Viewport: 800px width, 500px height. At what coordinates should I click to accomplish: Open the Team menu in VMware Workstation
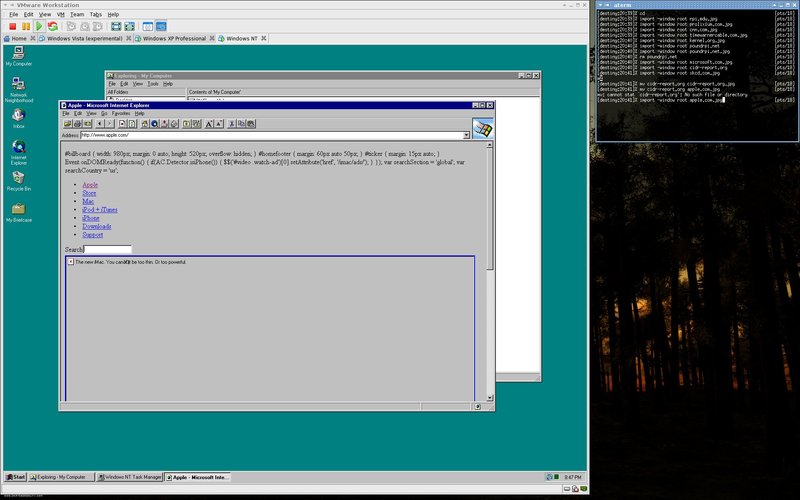point(77,14)
